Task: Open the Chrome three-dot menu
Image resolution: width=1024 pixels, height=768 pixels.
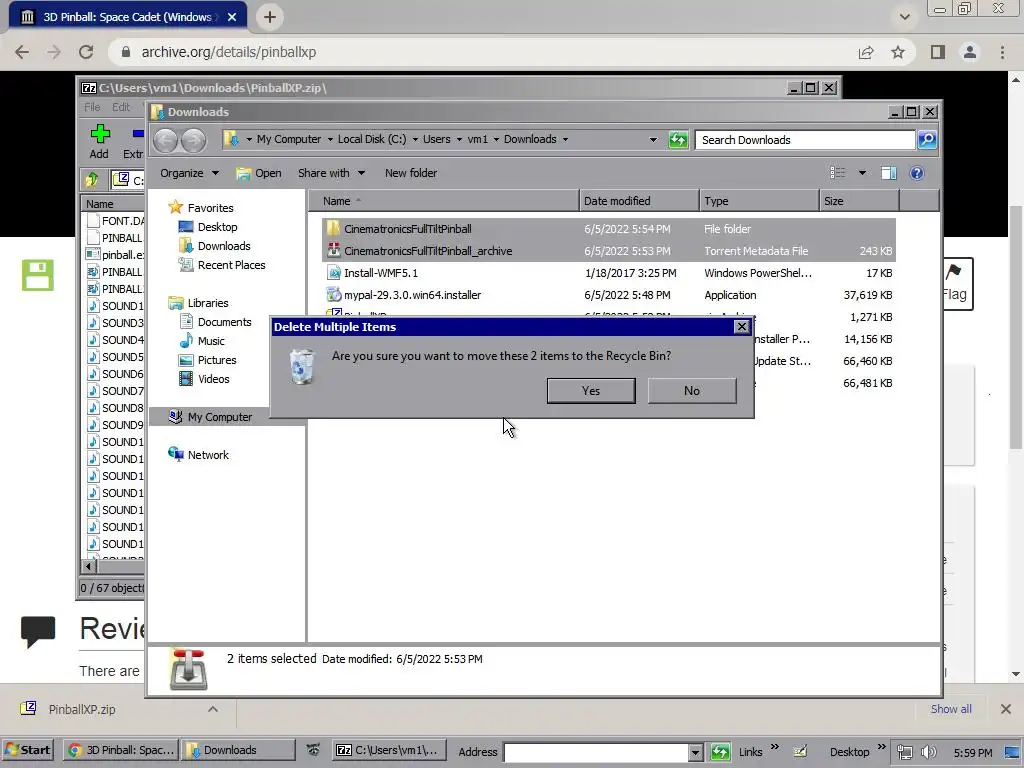Action: tap(1002, 52)
